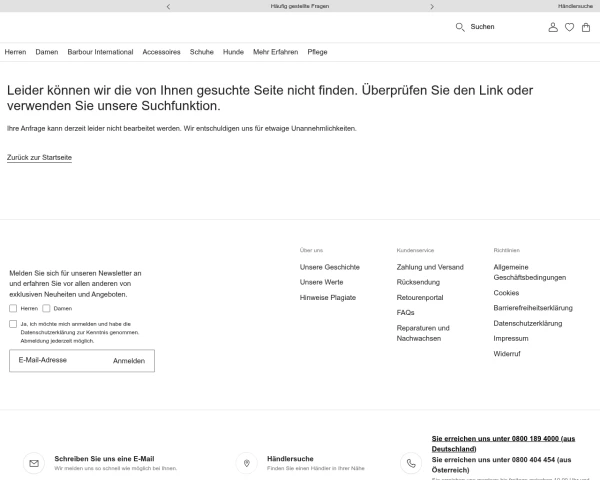Open the Accessoires menu
Viewport: 600px width, 480px height.
161,52
